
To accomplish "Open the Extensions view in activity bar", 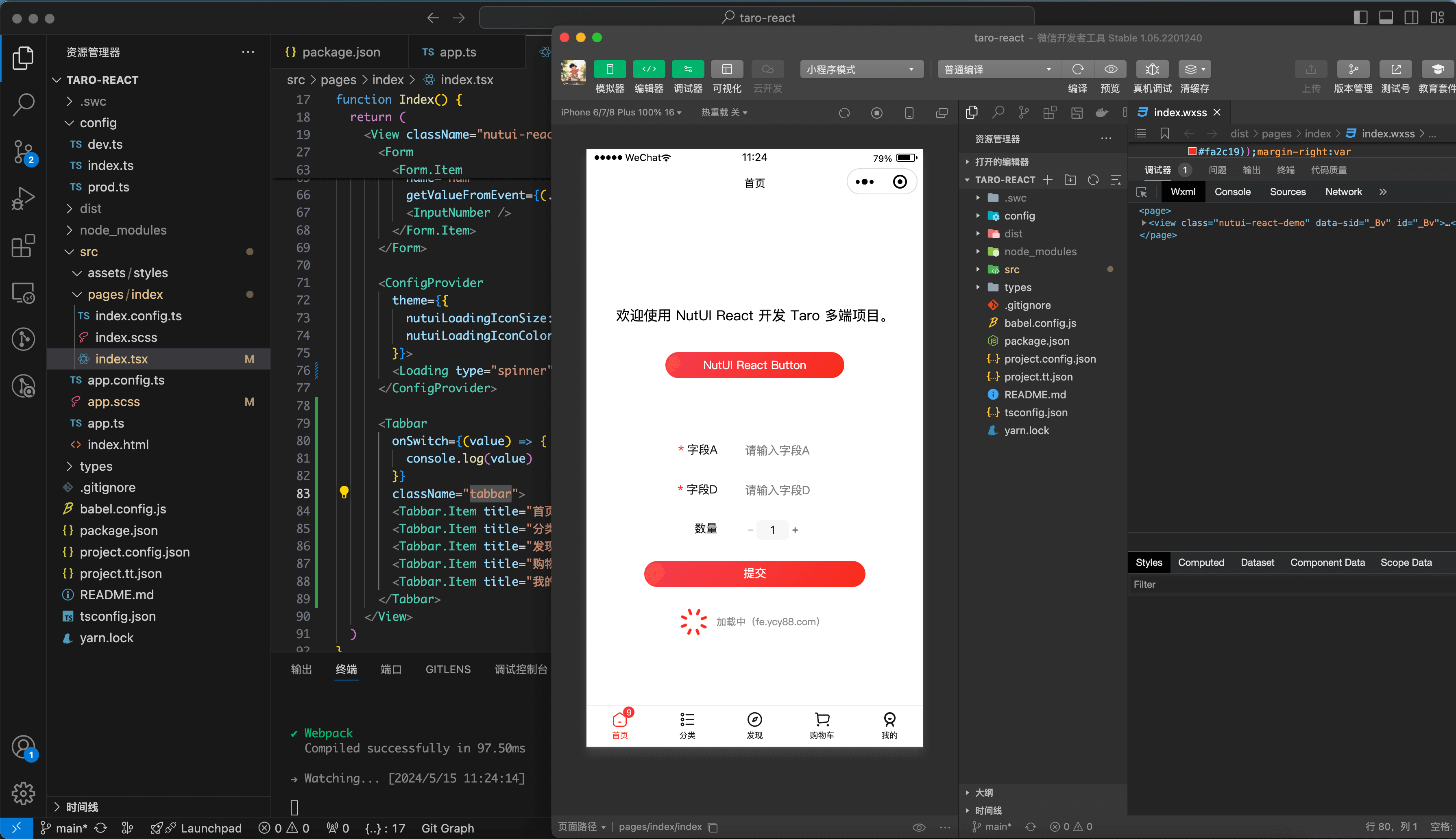I will click(23, 246).
